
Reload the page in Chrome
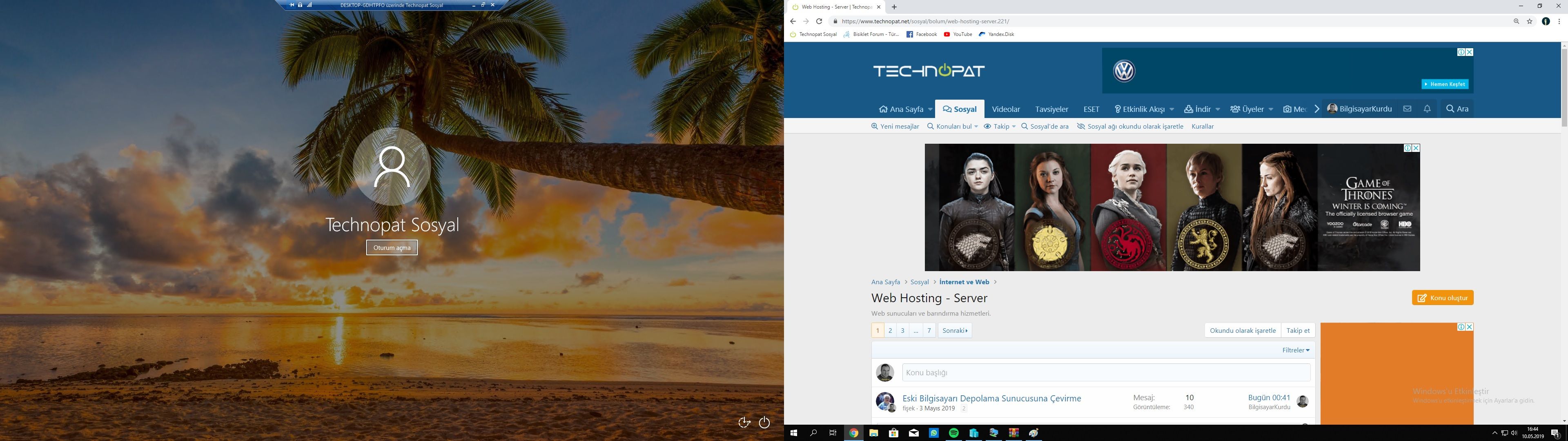[819, 21]
